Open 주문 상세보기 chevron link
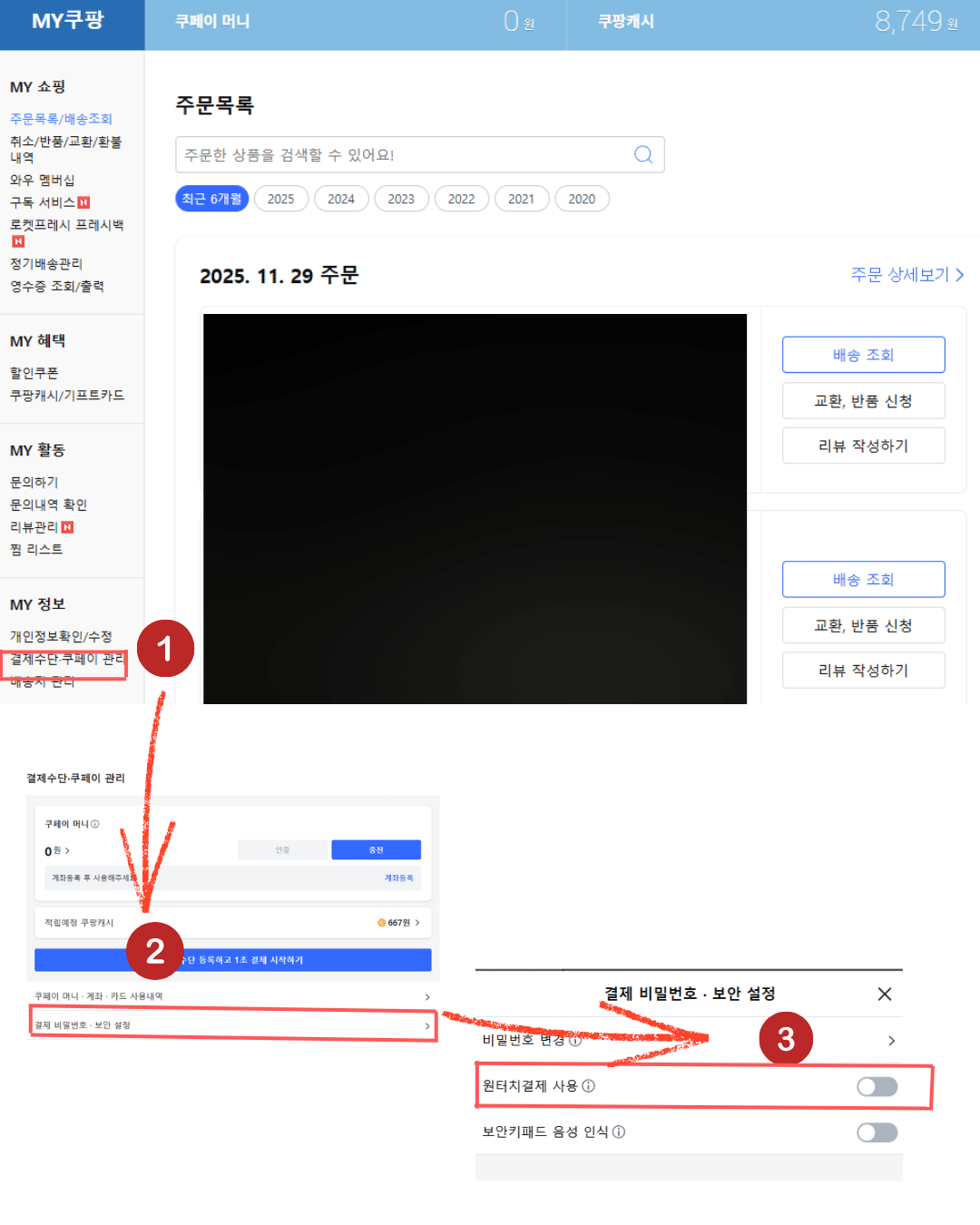Image resolution: width=980 pixels, height=1225 pixels. click(x=907, y=274)
